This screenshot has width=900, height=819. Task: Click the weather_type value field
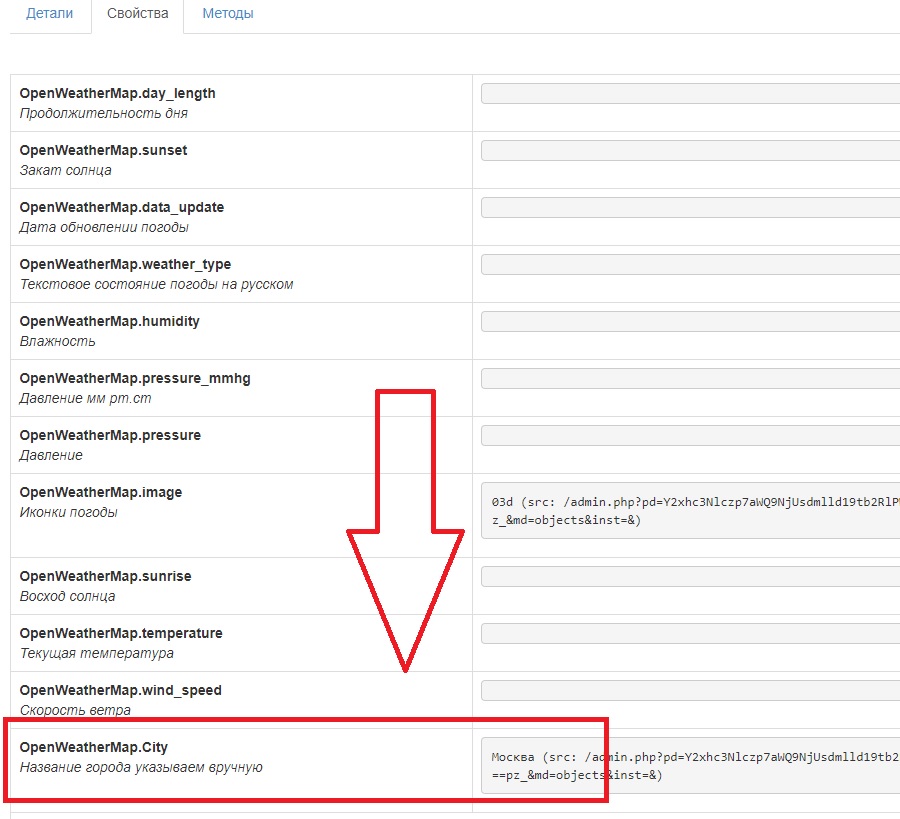click(690, 265)
